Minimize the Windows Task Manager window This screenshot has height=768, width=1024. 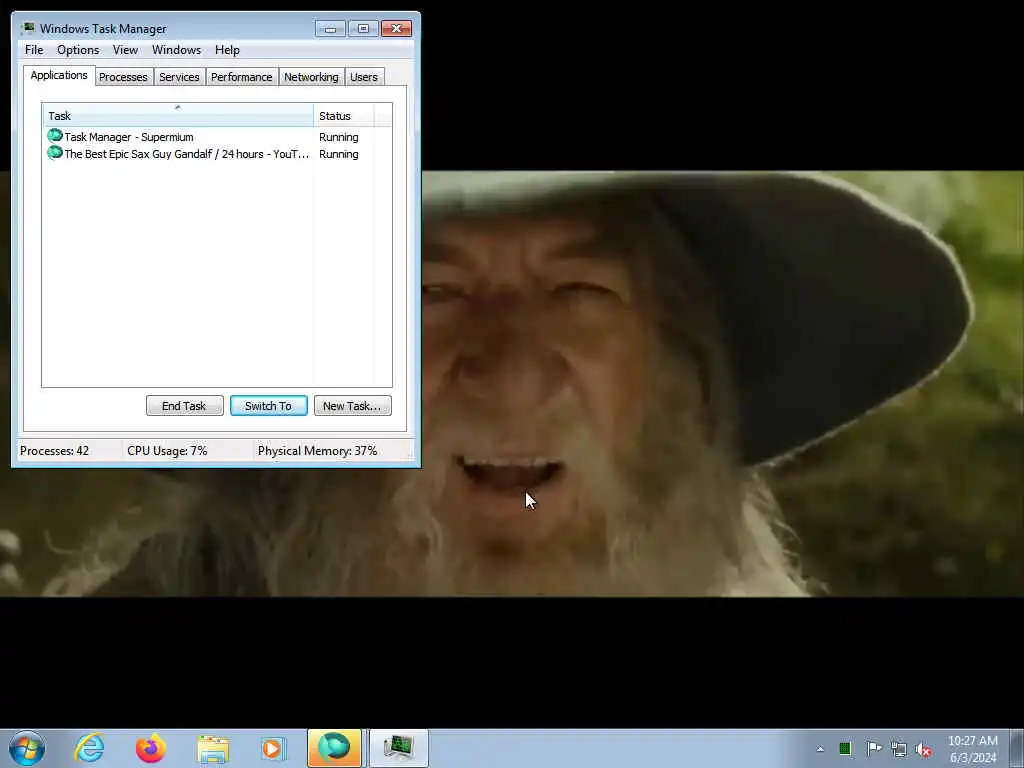[330, 28]
